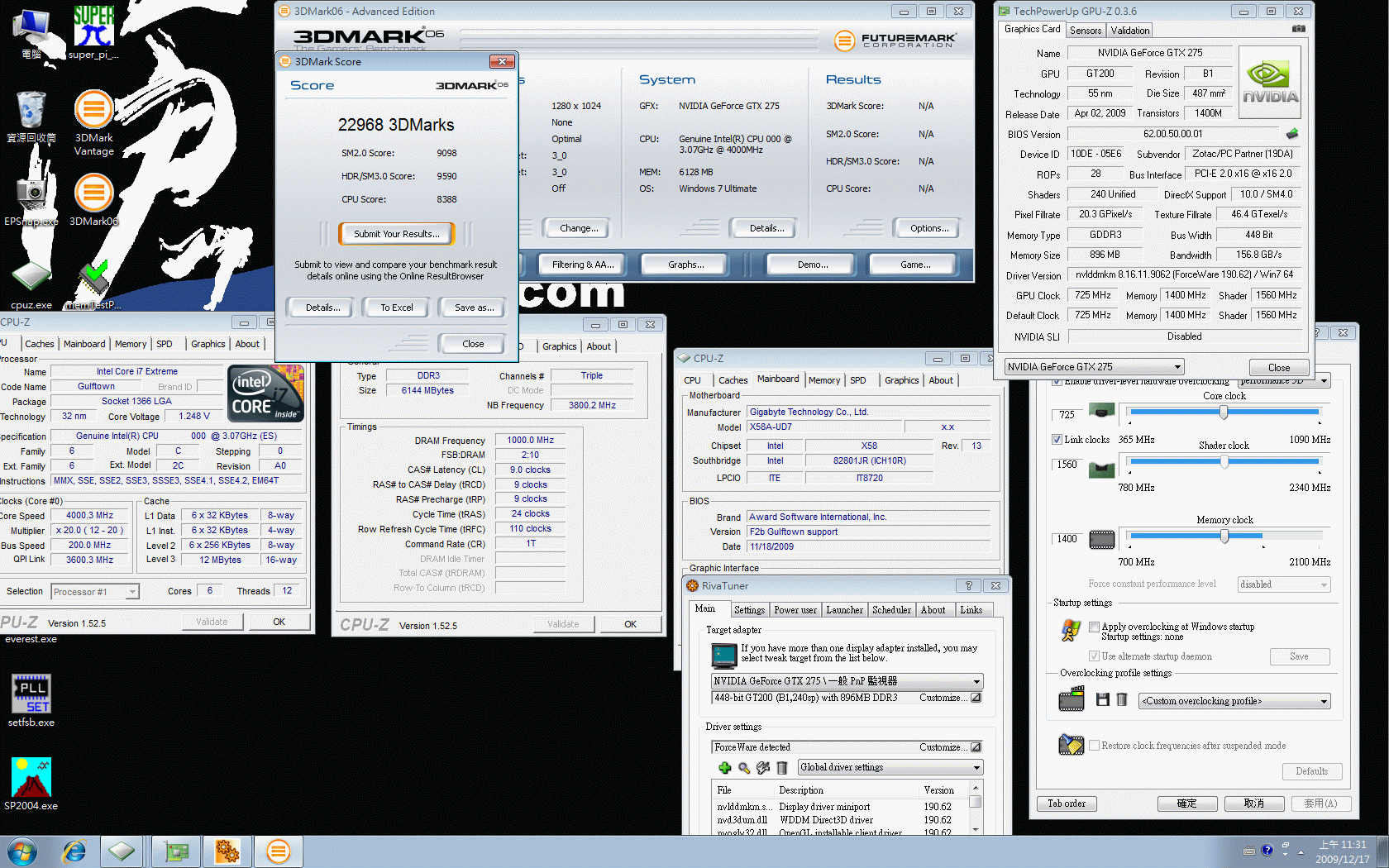Adjust the Memory clock slider thumb
This screenshot has height=868, width=1389.
[x=1224, y=537]
